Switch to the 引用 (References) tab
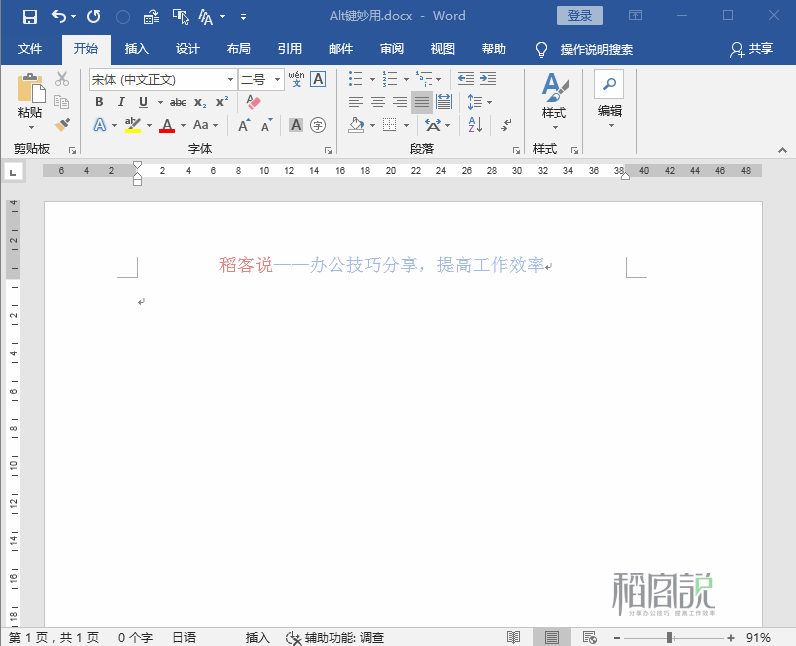The width and height of the screenshot is (796, 646). [x=289, y=49]
